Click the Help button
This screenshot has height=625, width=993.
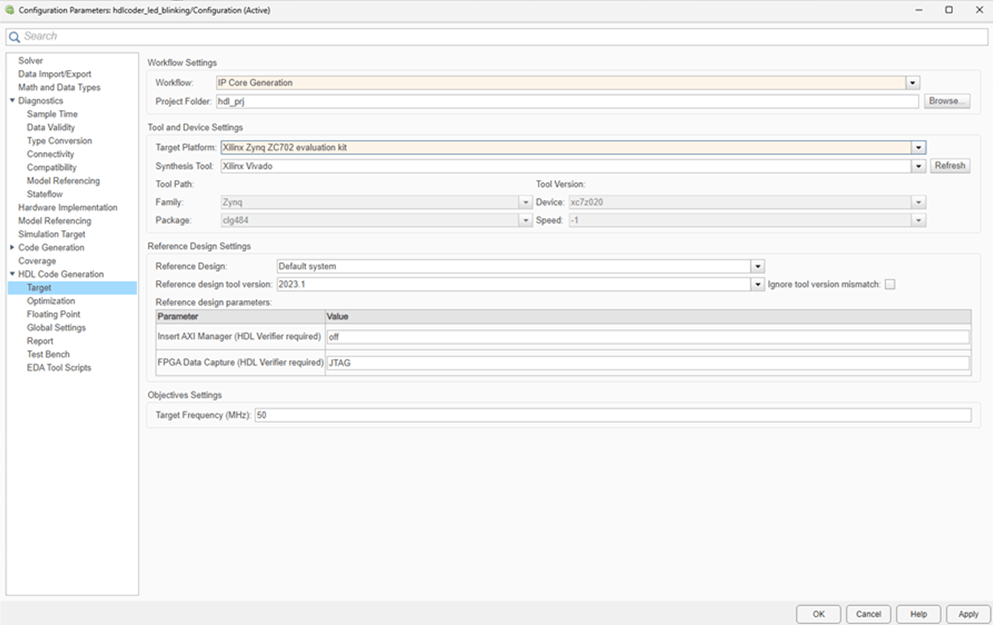[x=918, y=614]
